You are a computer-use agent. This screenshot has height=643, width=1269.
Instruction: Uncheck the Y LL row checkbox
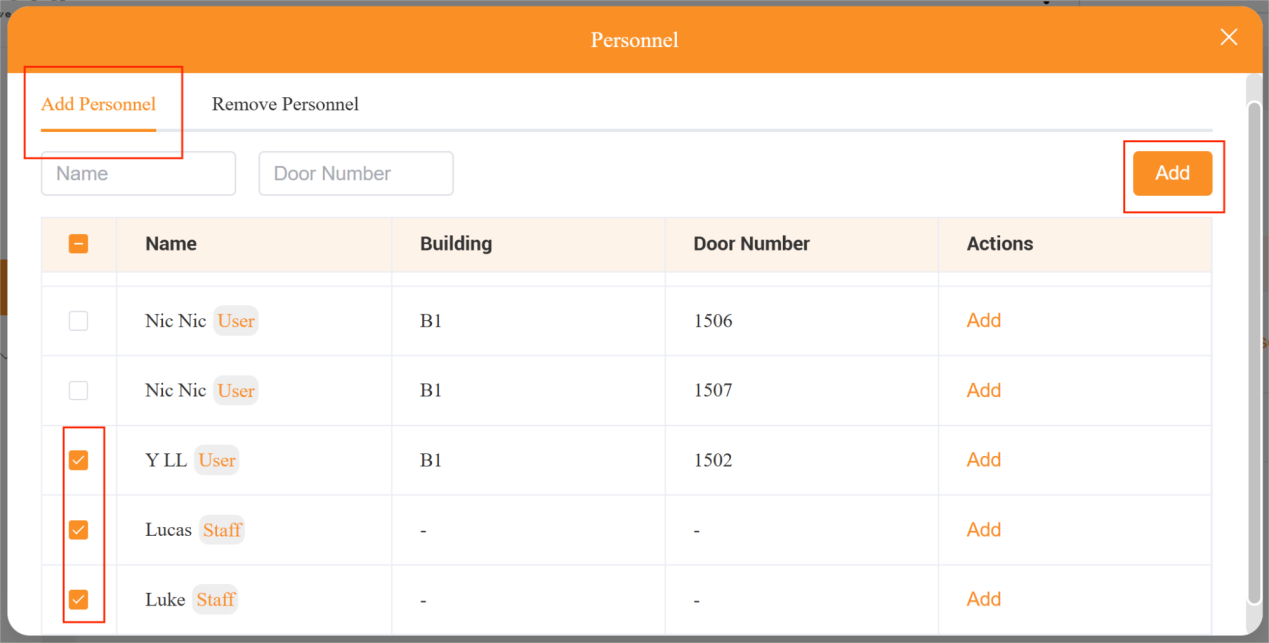coord(78,460)
